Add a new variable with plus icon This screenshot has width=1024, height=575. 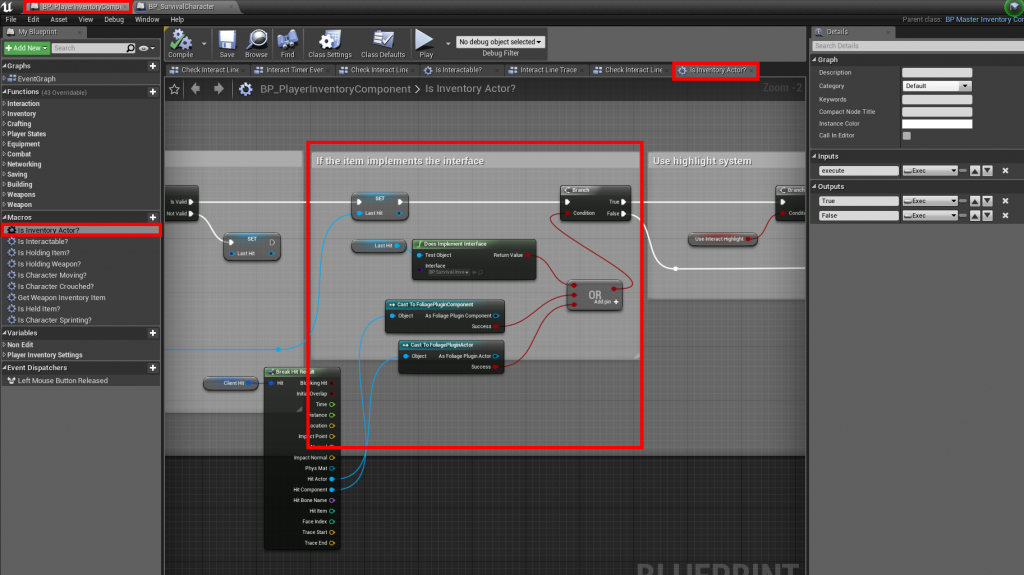point(153,333)
